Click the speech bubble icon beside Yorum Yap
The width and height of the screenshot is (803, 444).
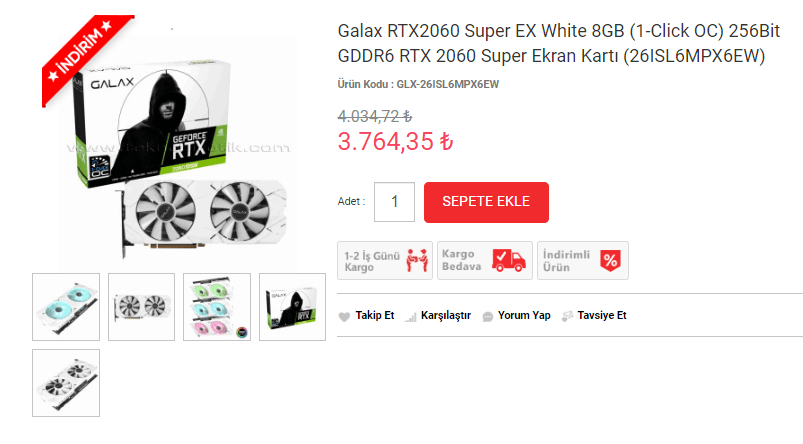tap(488, 317)
